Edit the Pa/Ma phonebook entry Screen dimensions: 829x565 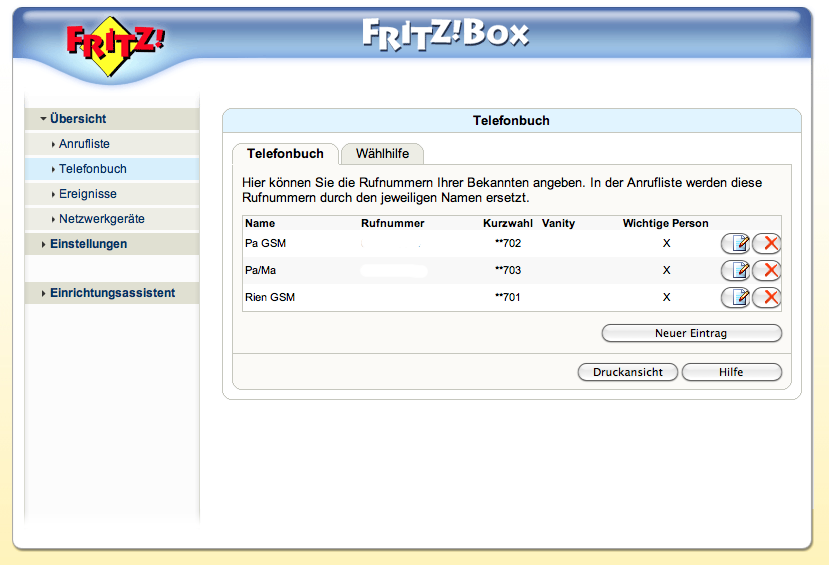735,271
